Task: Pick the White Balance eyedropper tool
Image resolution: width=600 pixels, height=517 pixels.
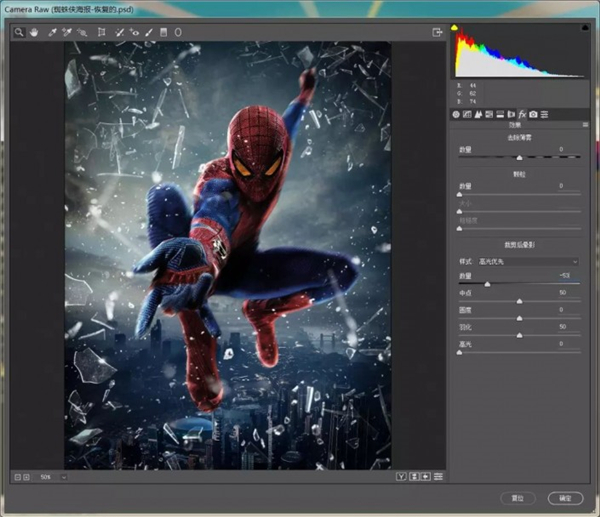Action: (x=52, y=32)
